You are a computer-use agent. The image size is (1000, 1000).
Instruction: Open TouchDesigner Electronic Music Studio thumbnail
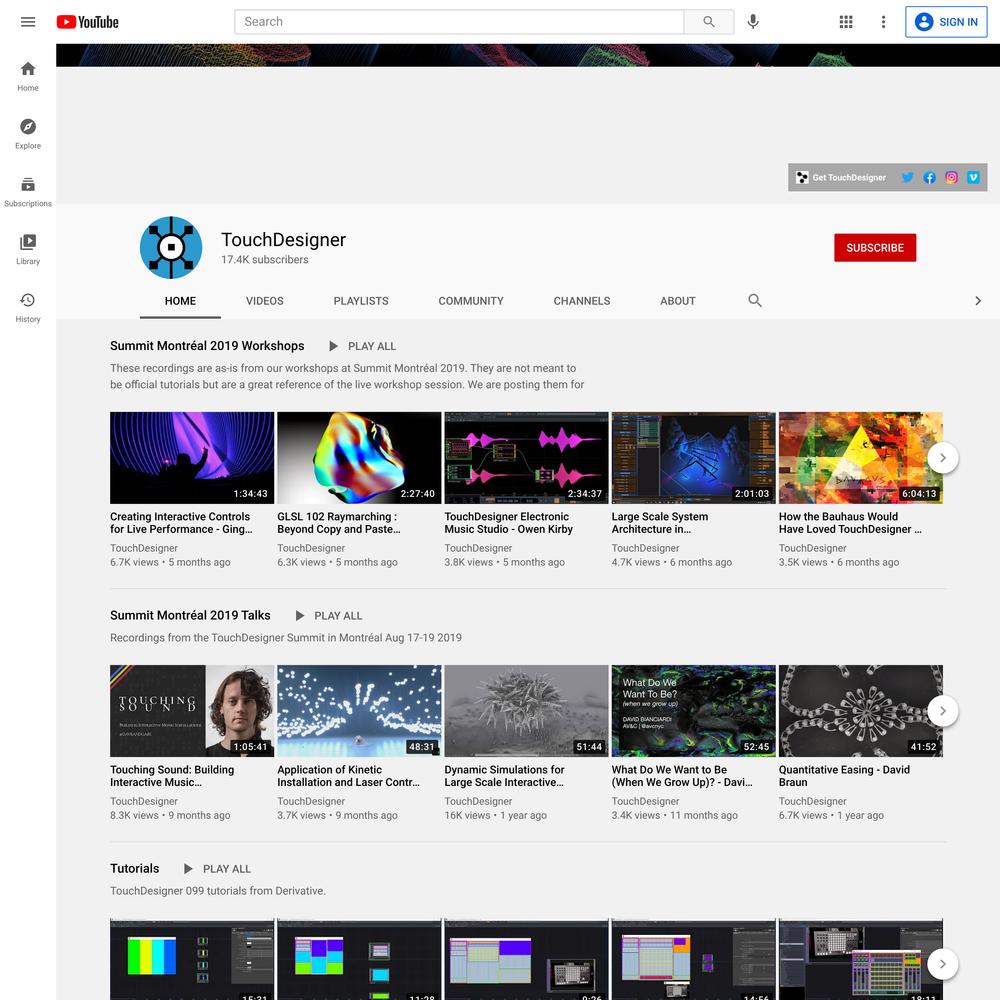pyautogui.click(x=526, y=458)
